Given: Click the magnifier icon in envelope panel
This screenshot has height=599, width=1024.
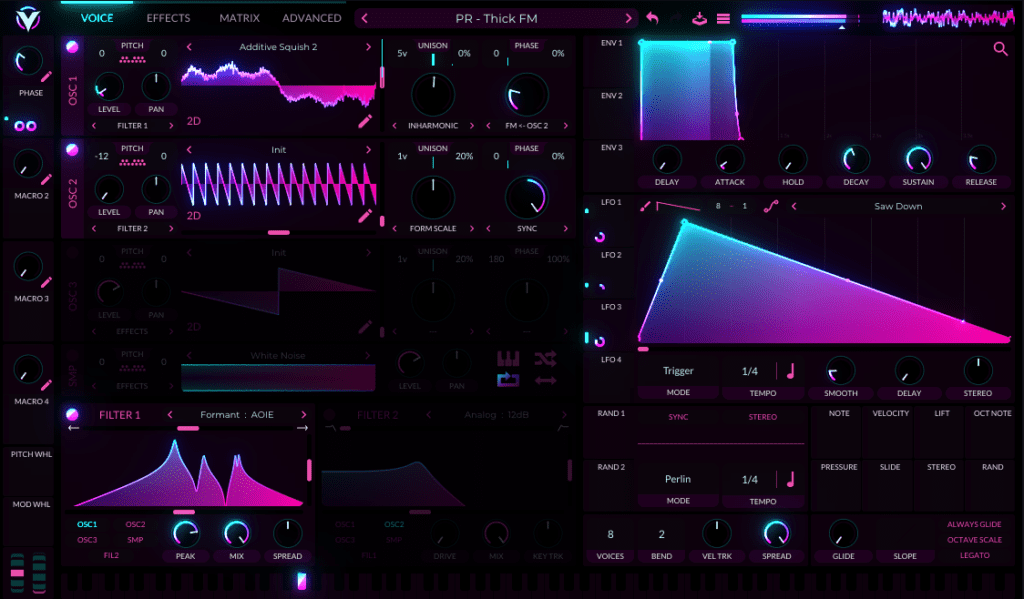Looking at the screenshot, I should (x=1000, y=49).
